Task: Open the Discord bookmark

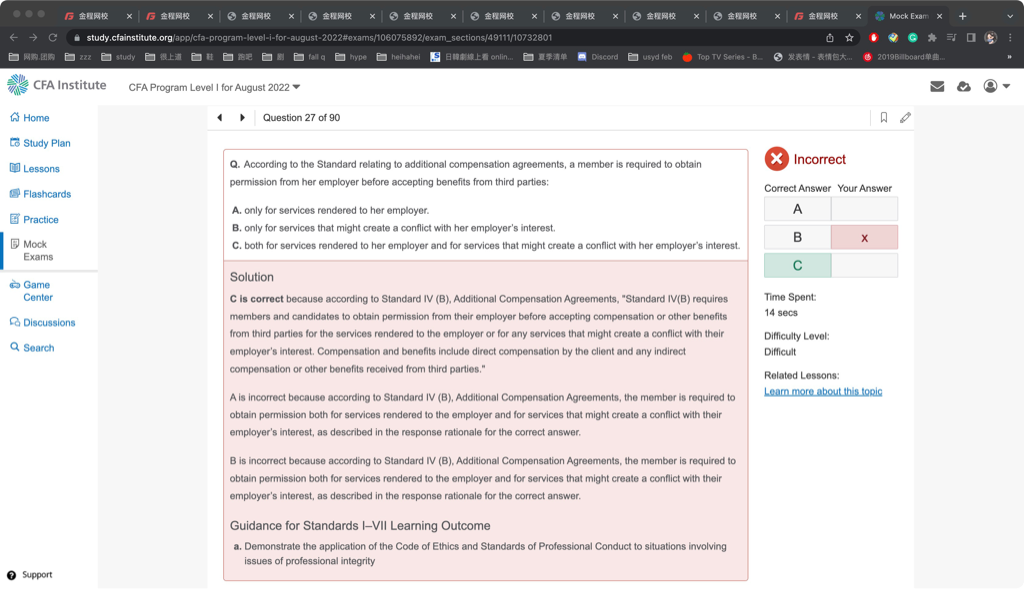Action: pyautogui.click(x=598, y=57)
